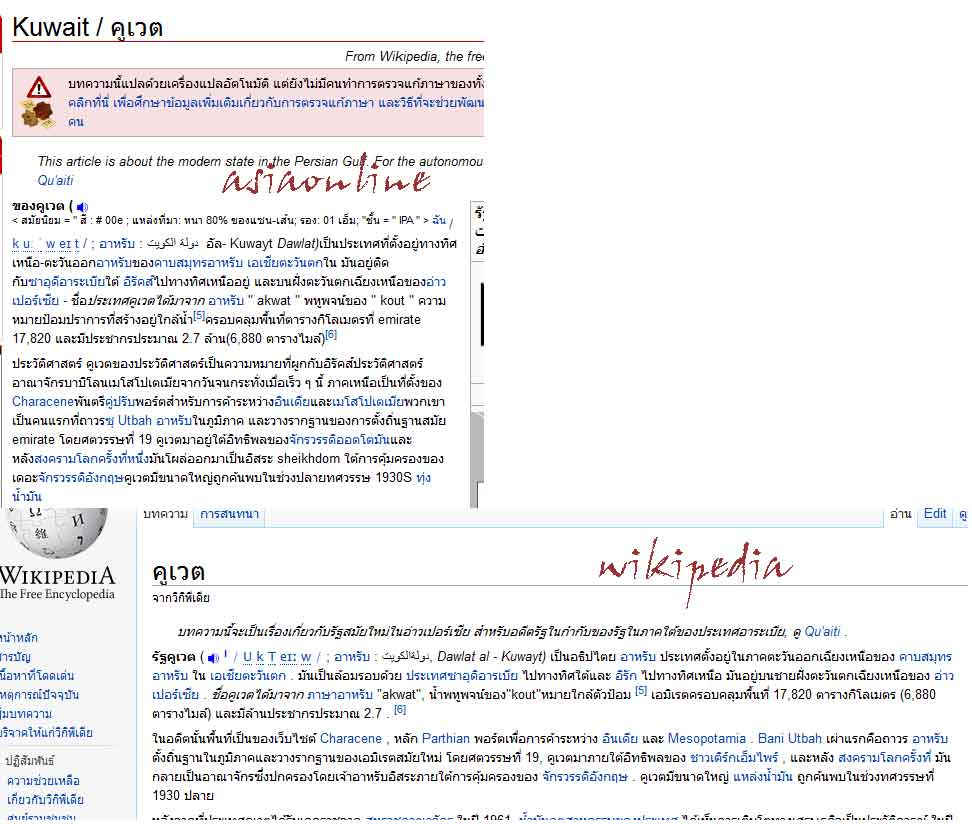Click สุ่มบทความ random article link
Viewport: 972px width, 824px height.
(x=26, y=714)
